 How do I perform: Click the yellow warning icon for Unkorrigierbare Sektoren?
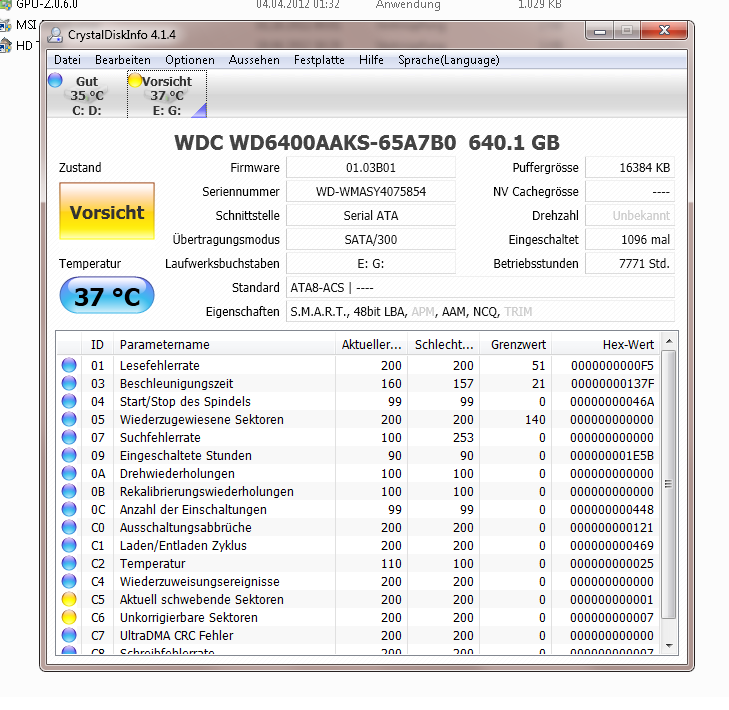69,617
